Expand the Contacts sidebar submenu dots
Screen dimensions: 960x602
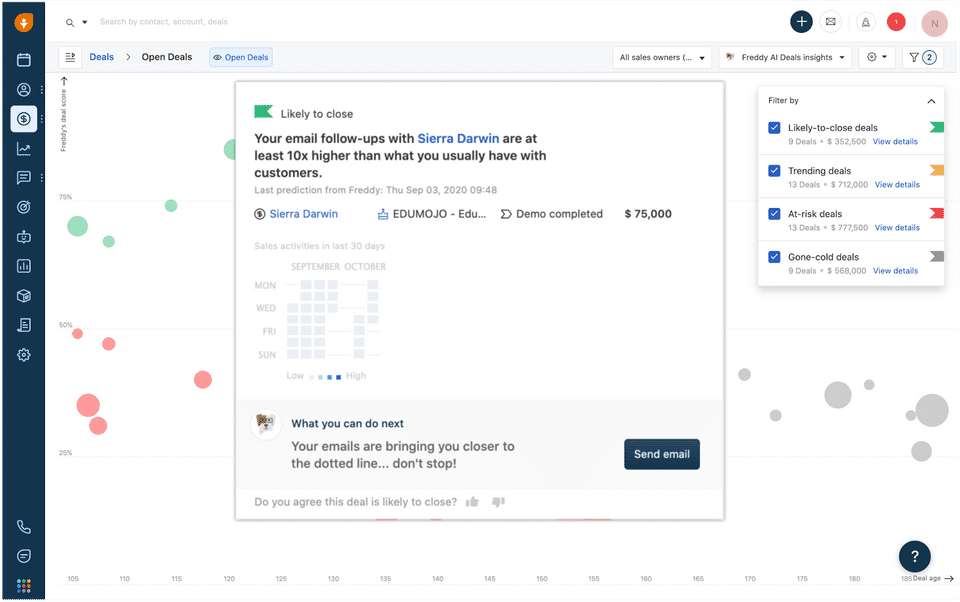click(42, 89)
